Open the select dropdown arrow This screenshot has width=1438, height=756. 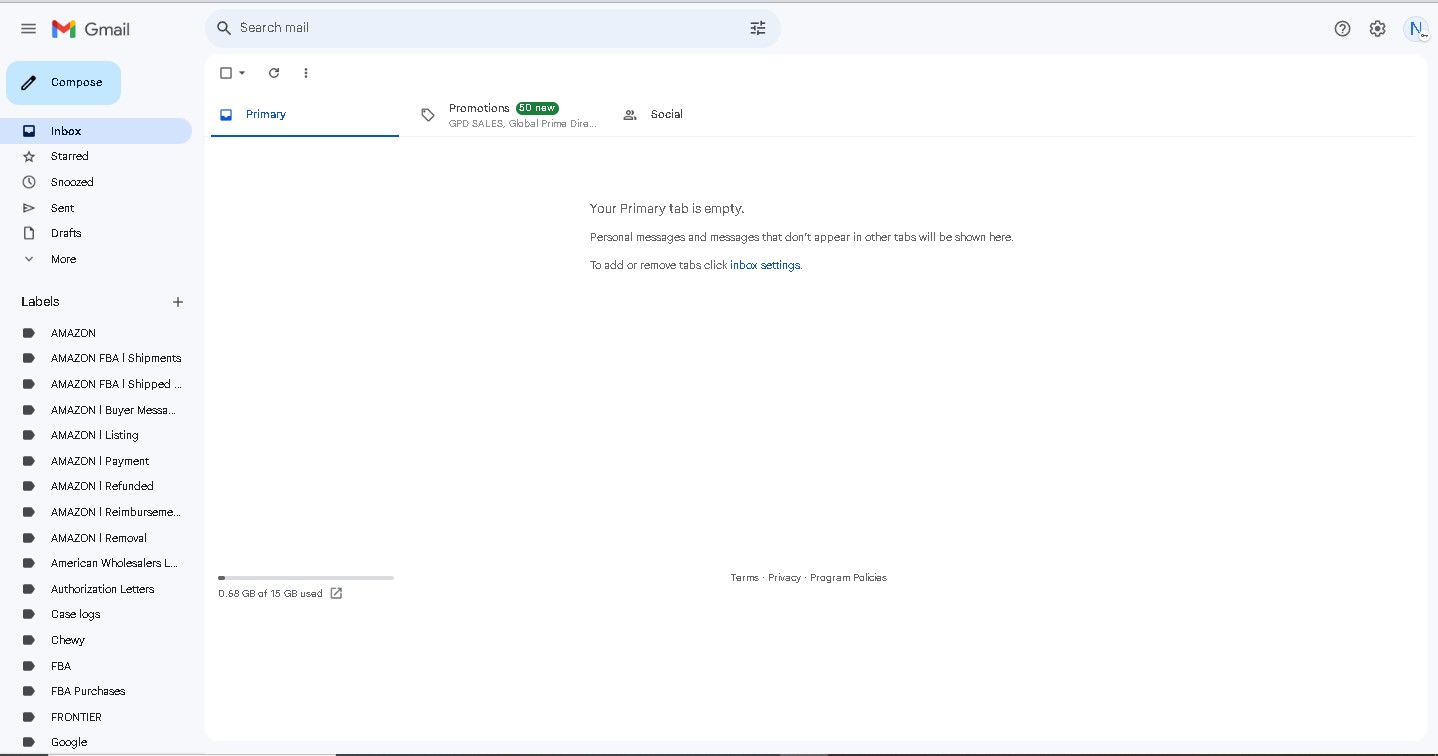pos(242,73)
